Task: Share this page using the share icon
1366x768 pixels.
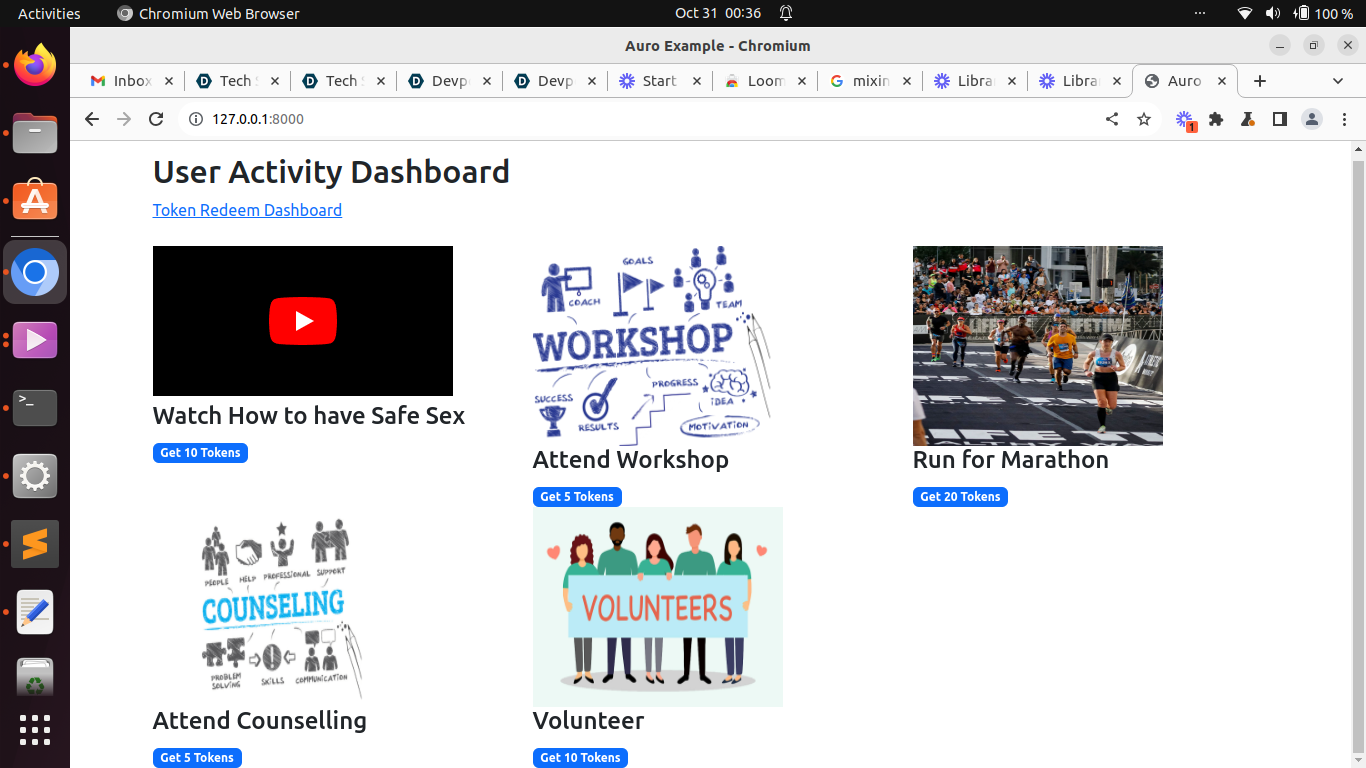Action: coord(1112,119)
